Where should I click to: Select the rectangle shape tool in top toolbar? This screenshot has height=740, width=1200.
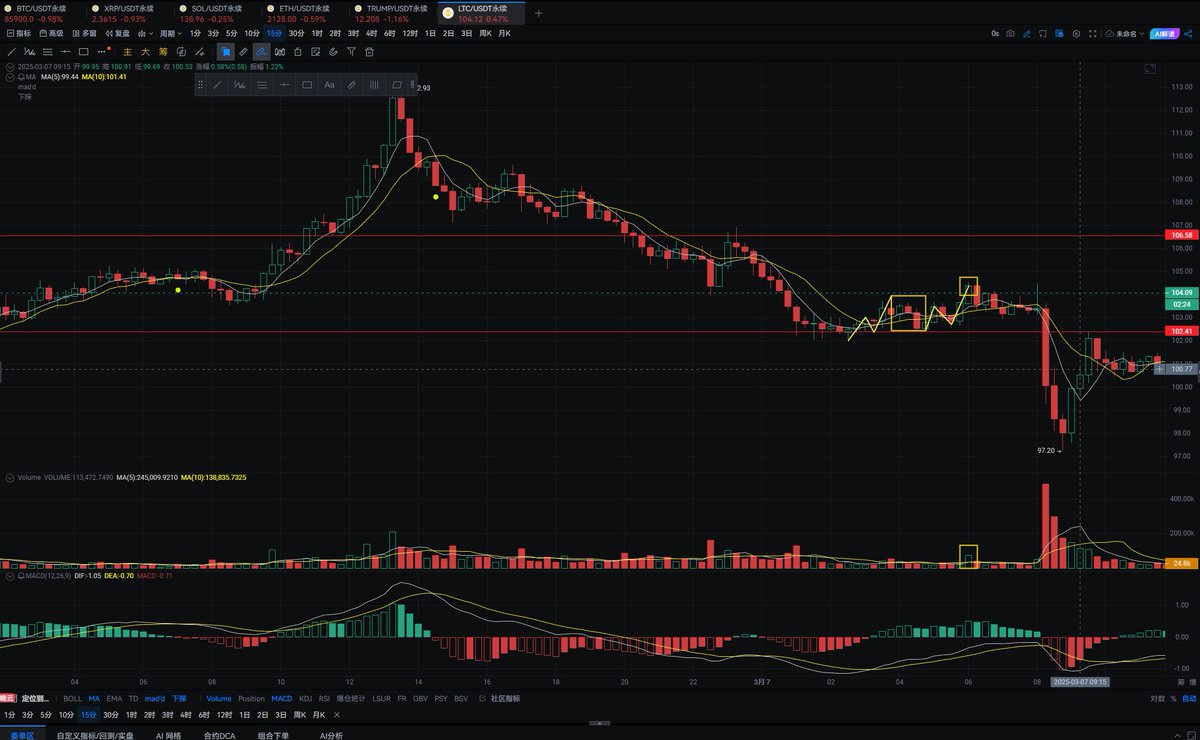(83, 51)
